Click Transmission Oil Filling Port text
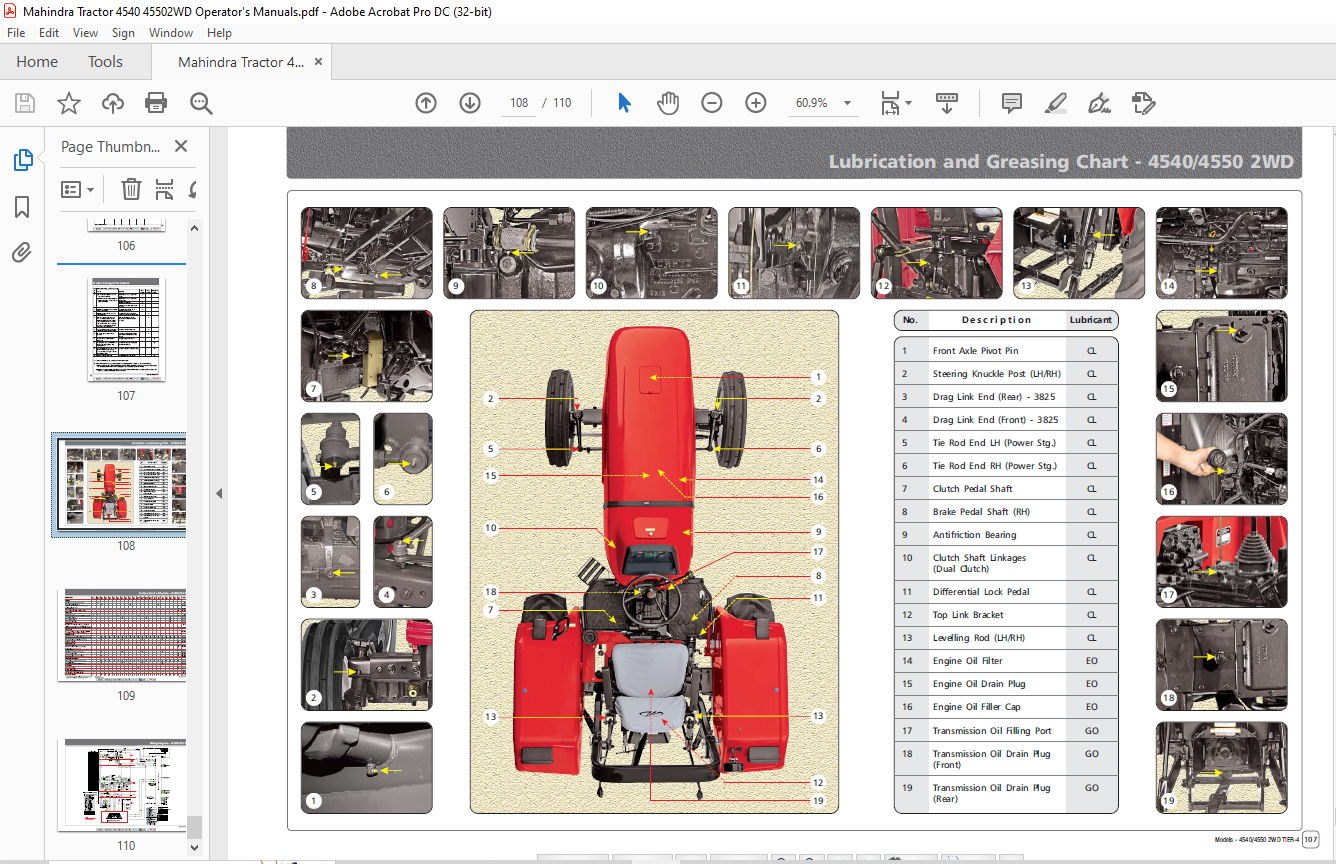Image resolution: width=1336 pixels, height=864 pixels. coord(992,731)
